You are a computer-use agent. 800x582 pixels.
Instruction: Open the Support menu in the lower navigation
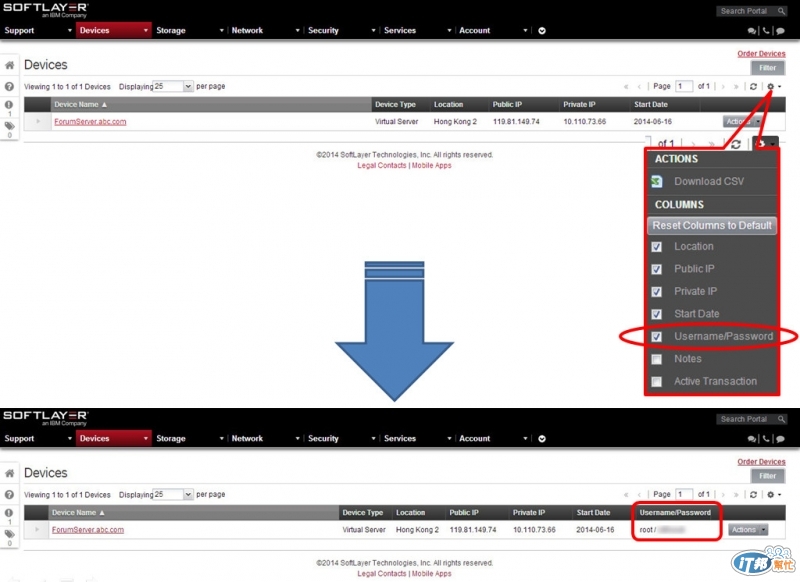[19, 439]
